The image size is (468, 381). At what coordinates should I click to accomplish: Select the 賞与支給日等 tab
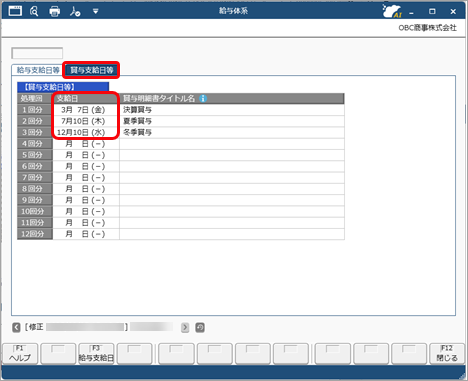point(91,70)
